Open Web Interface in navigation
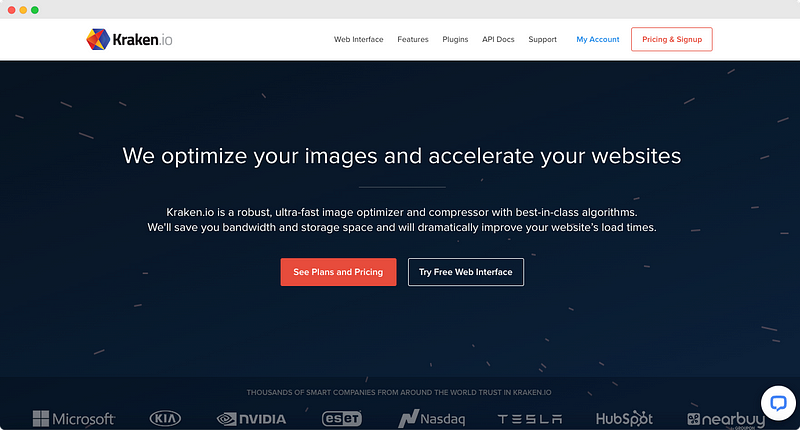Screen dimensions: 800x430 pyautogui.click(x=359, y=39)
